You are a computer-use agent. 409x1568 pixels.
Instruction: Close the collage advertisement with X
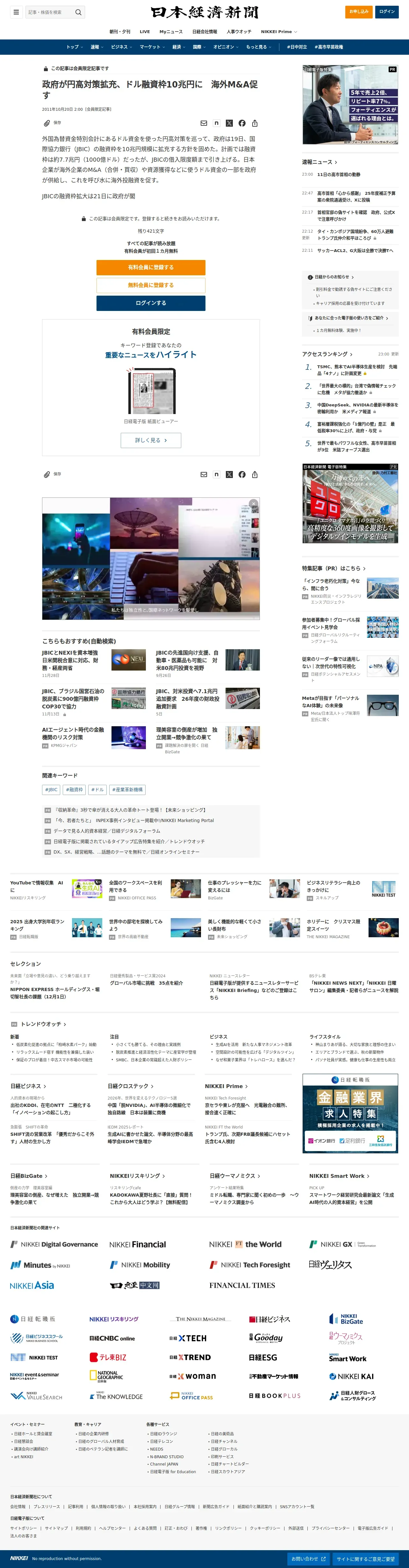(254, 503)
